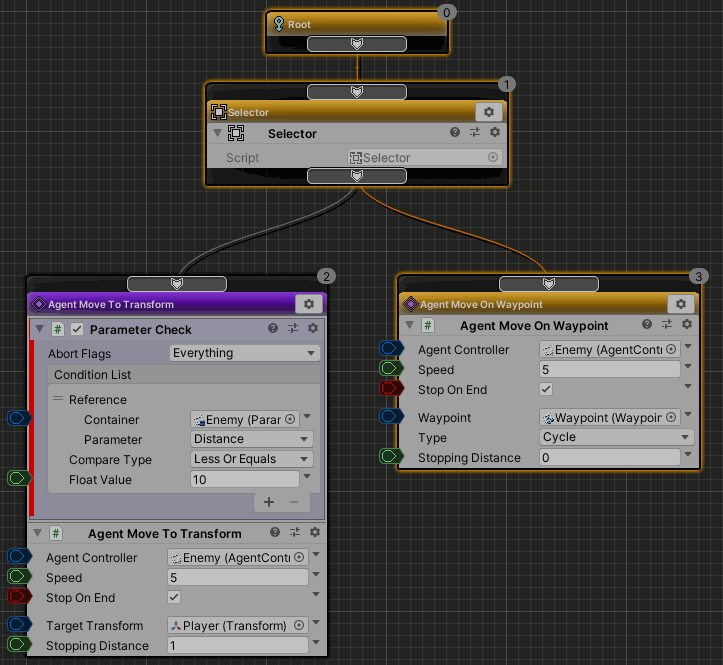Open Compare Type dropdown Less Or Equals
The width and height of the screenshot is (723, 665).
point(252,459)
